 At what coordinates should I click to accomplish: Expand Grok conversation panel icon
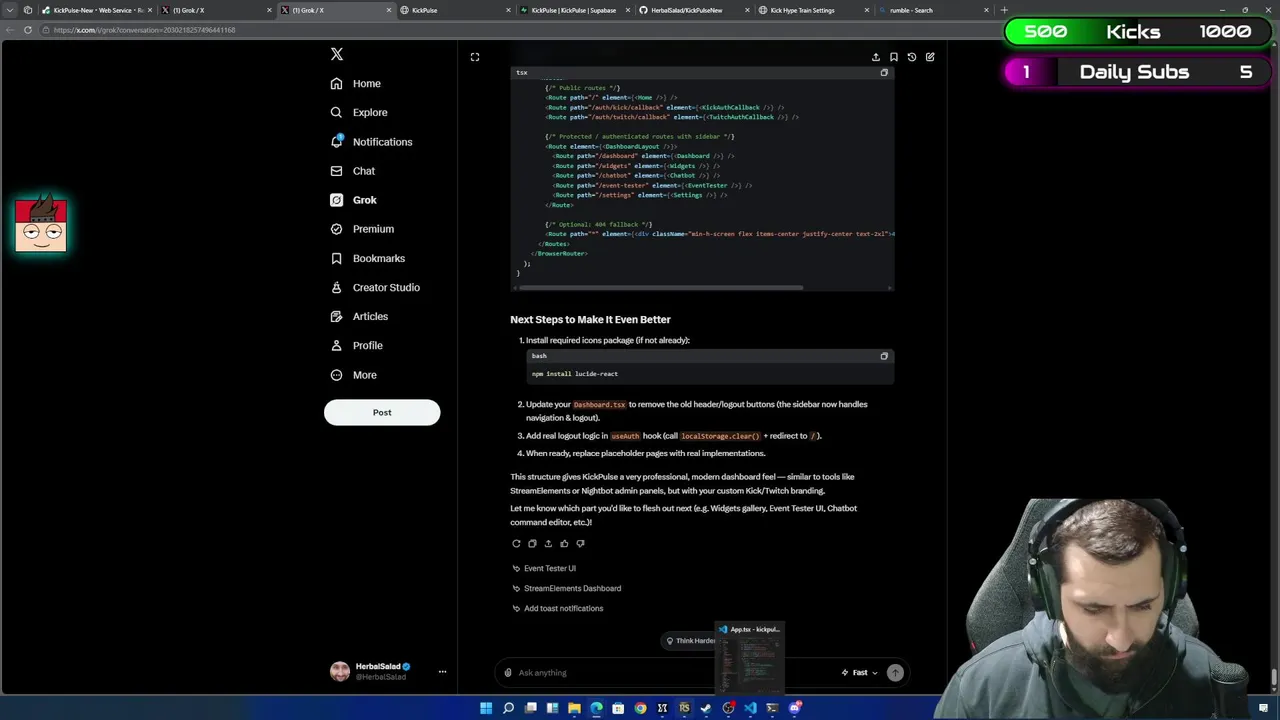point(475,57)
